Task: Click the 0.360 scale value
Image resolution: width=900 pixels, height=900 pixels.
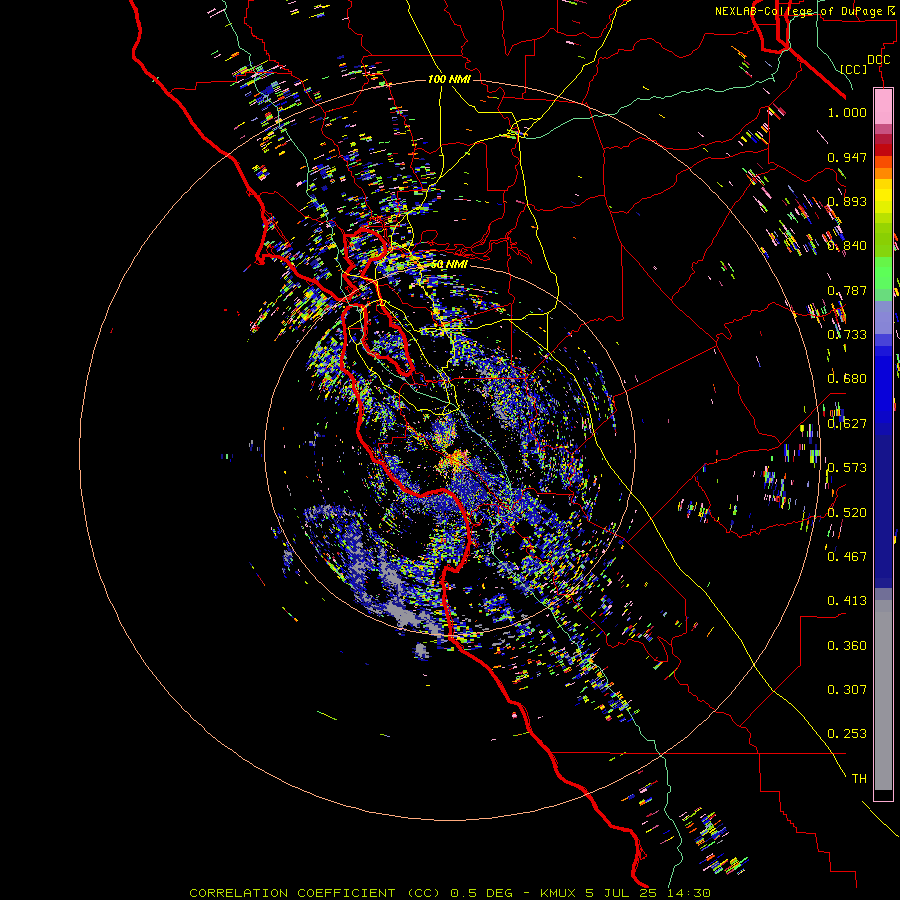Action: (x=847, y=646)
